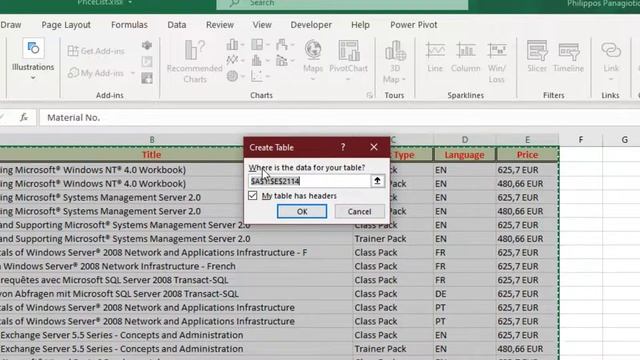
Task: Cancel the Create Table dialog
Action: 359,211
